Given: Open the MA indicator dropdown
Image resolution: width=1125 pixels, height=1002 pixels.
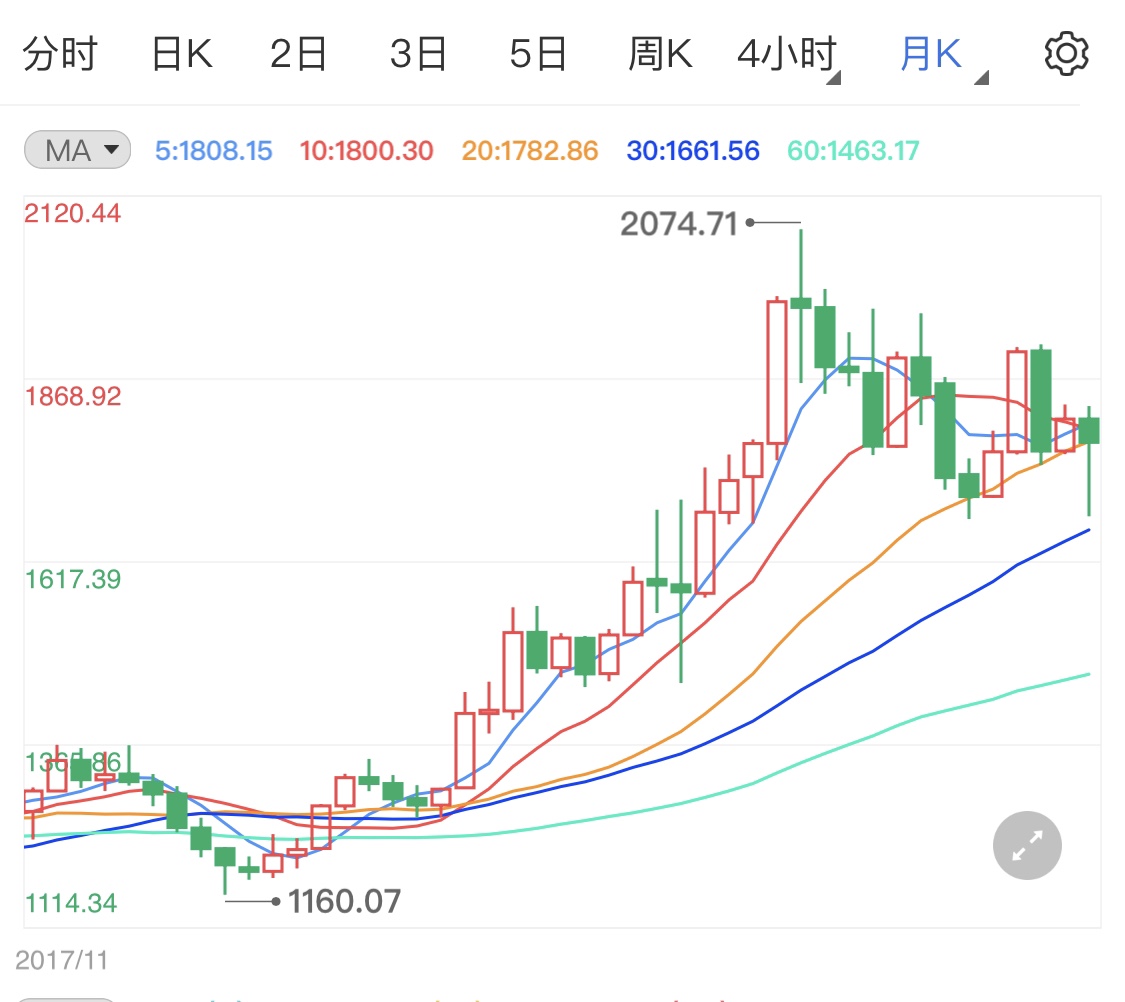Looking at the screenshot, I should pos(77,150).
